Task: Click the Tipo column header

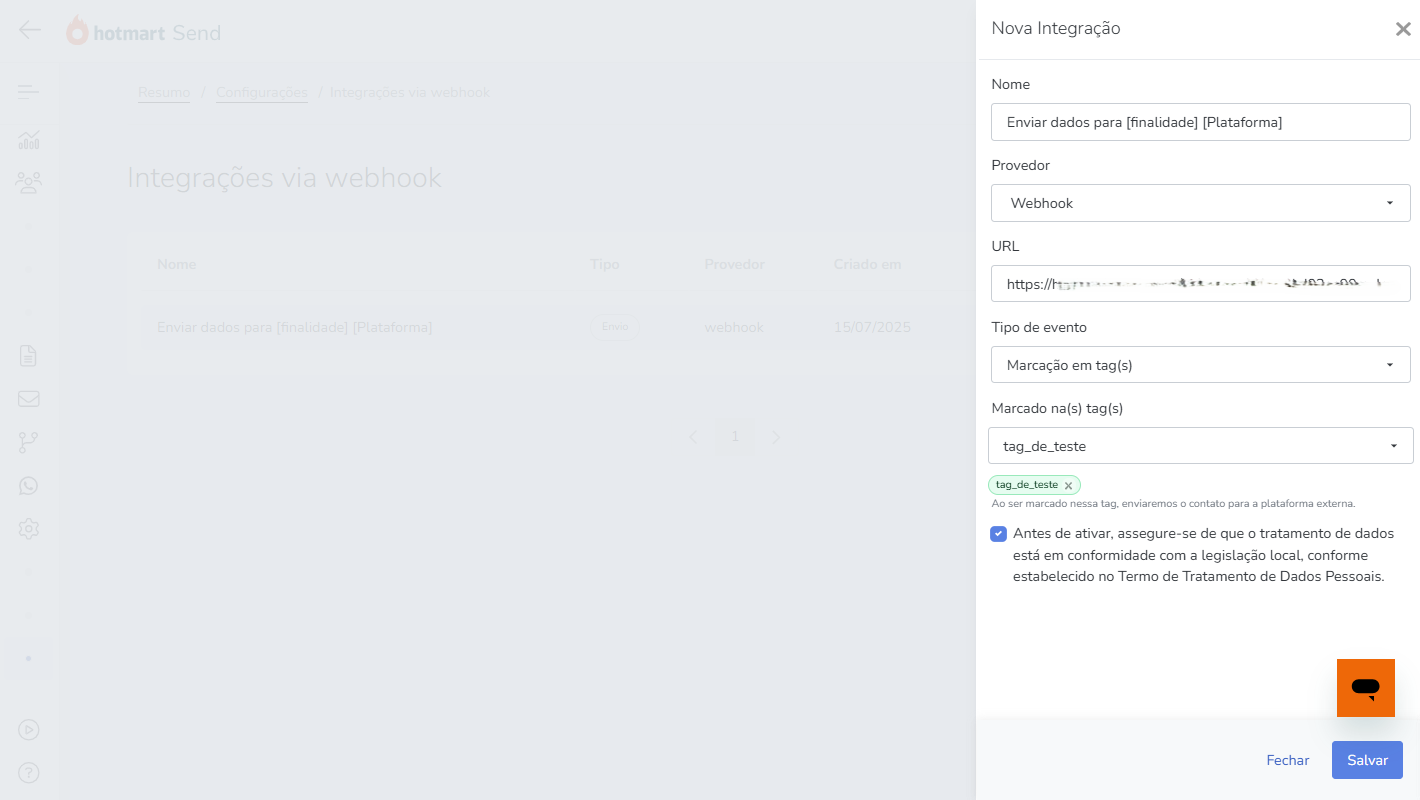Action: [605, 265]
